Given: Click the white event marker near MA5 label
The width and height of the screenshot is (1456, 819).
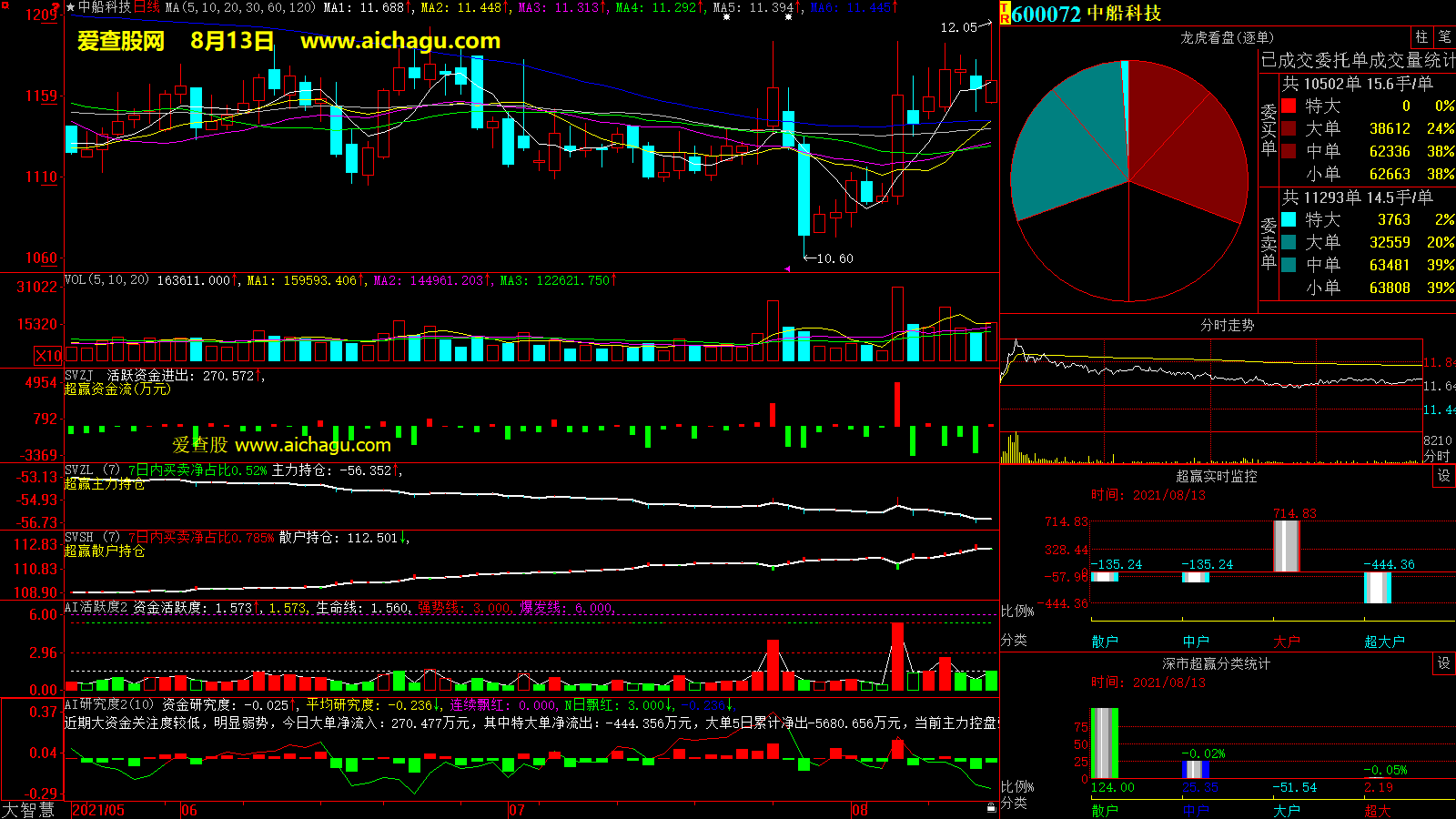Looking at the screenshot, I should pos(726,16).
